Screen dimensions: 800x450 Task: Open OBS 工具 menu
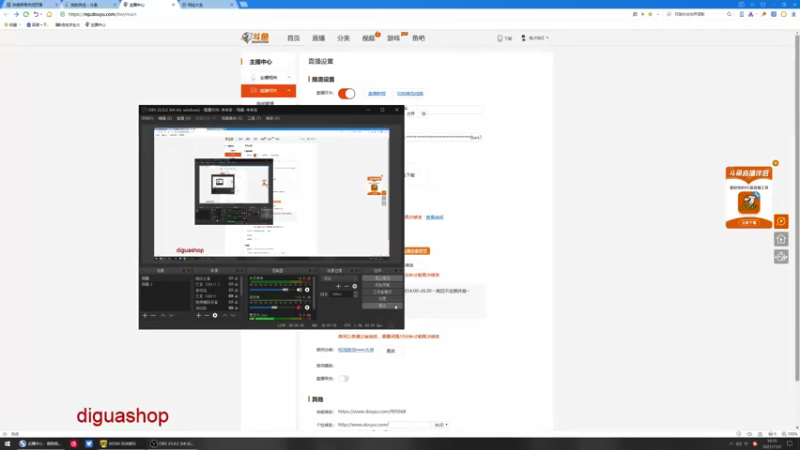254,118
